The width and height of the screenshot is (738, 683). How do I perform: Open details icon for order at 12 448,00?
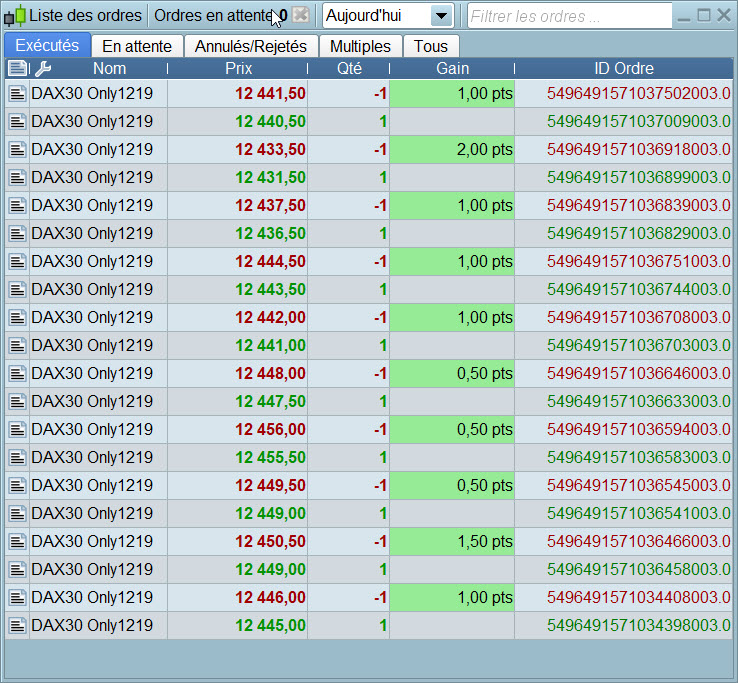pyautogui.click(x=17, y=373)
